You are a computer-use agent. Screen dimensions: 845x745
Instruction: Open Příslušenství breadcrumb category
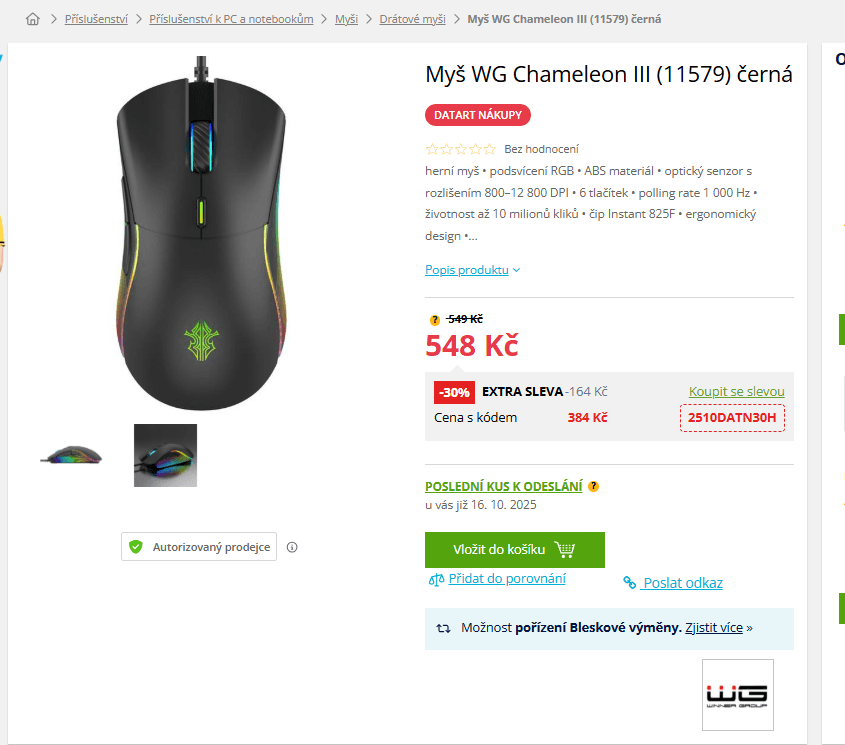96,19
